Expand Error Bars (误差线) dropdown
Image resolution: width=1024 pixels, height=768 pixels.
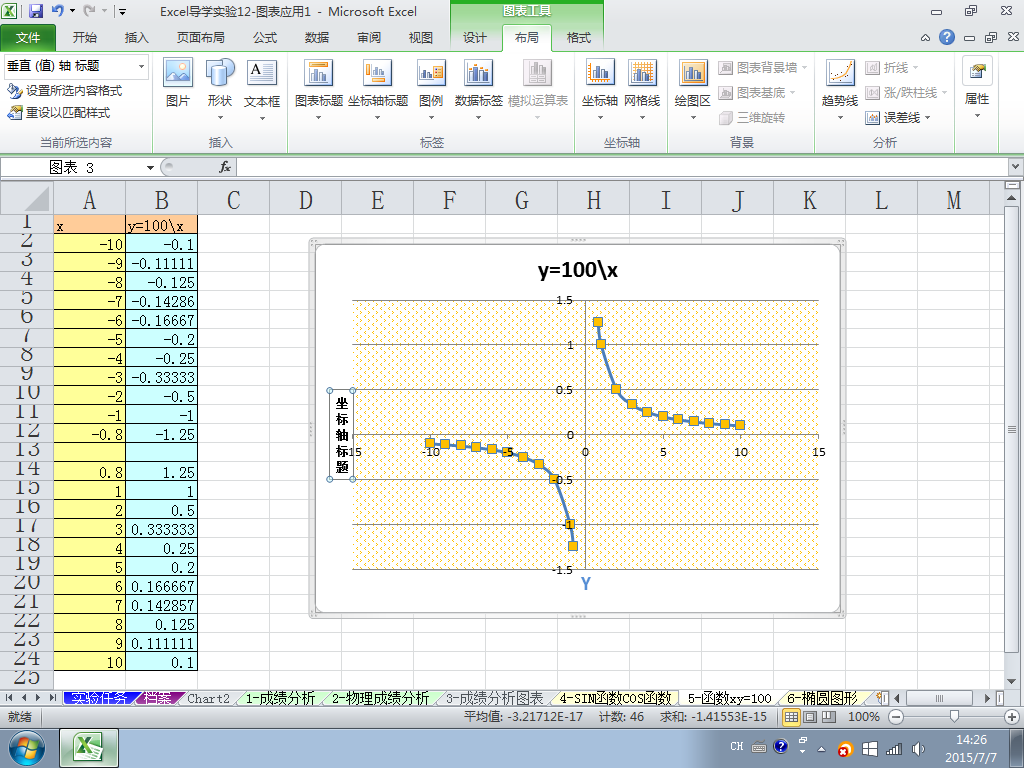tap(897, 118)
